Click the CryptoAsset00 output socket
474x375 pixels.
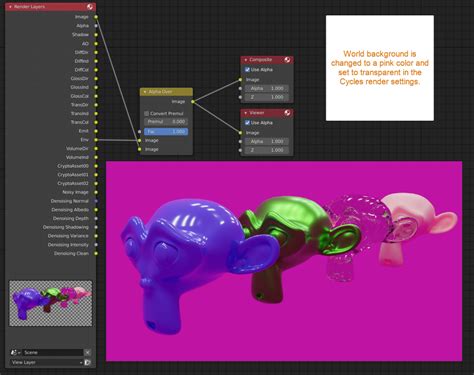click(x=96, y=166)
